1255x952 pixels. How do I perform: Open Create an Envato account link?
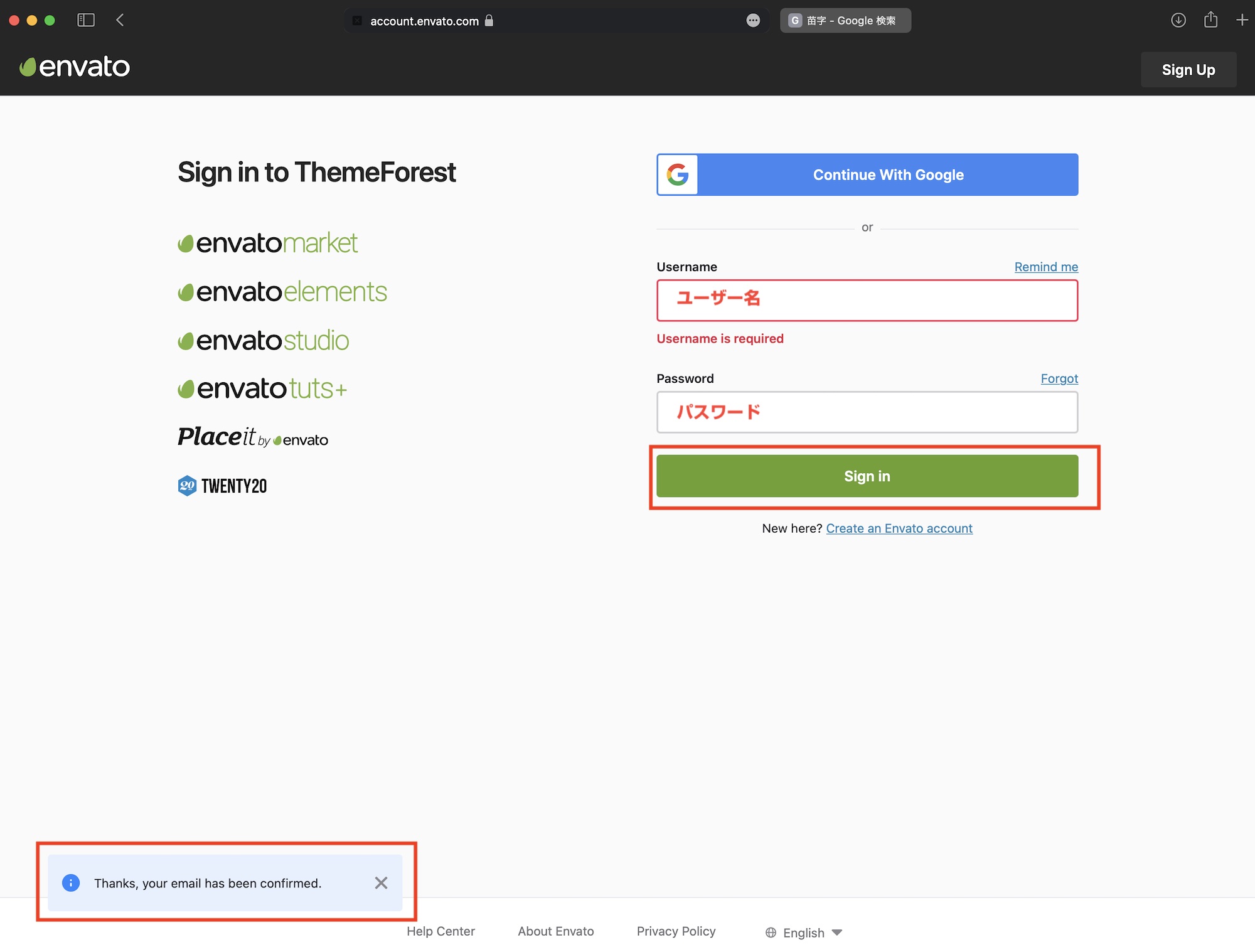click(899, 528)
